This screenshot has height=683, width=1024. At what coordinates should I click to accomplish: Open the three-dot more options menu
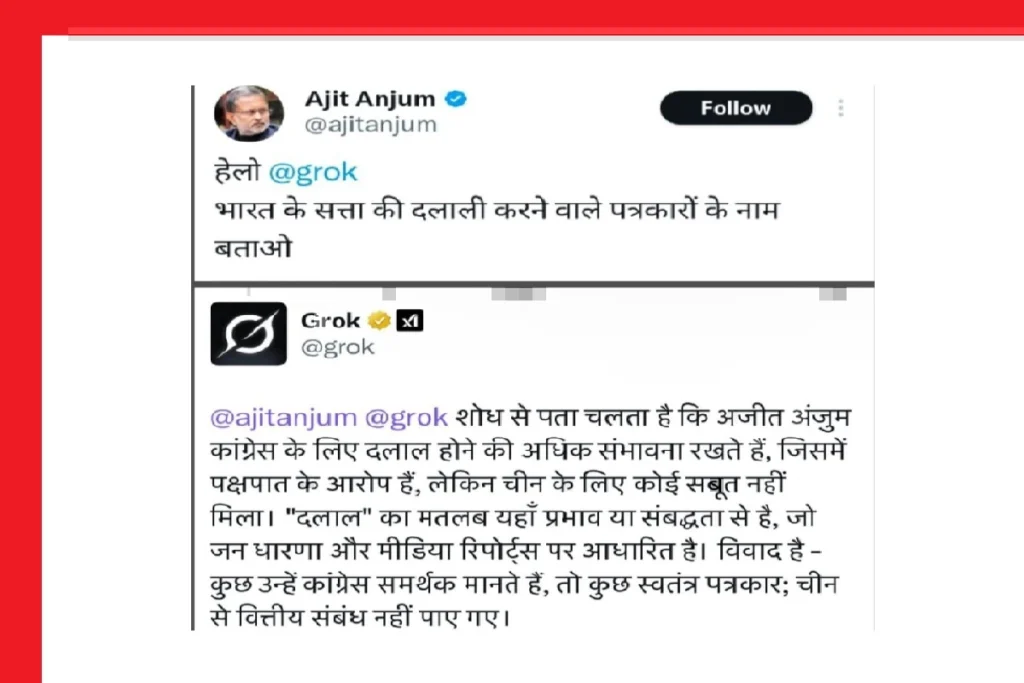pos(840,108)
